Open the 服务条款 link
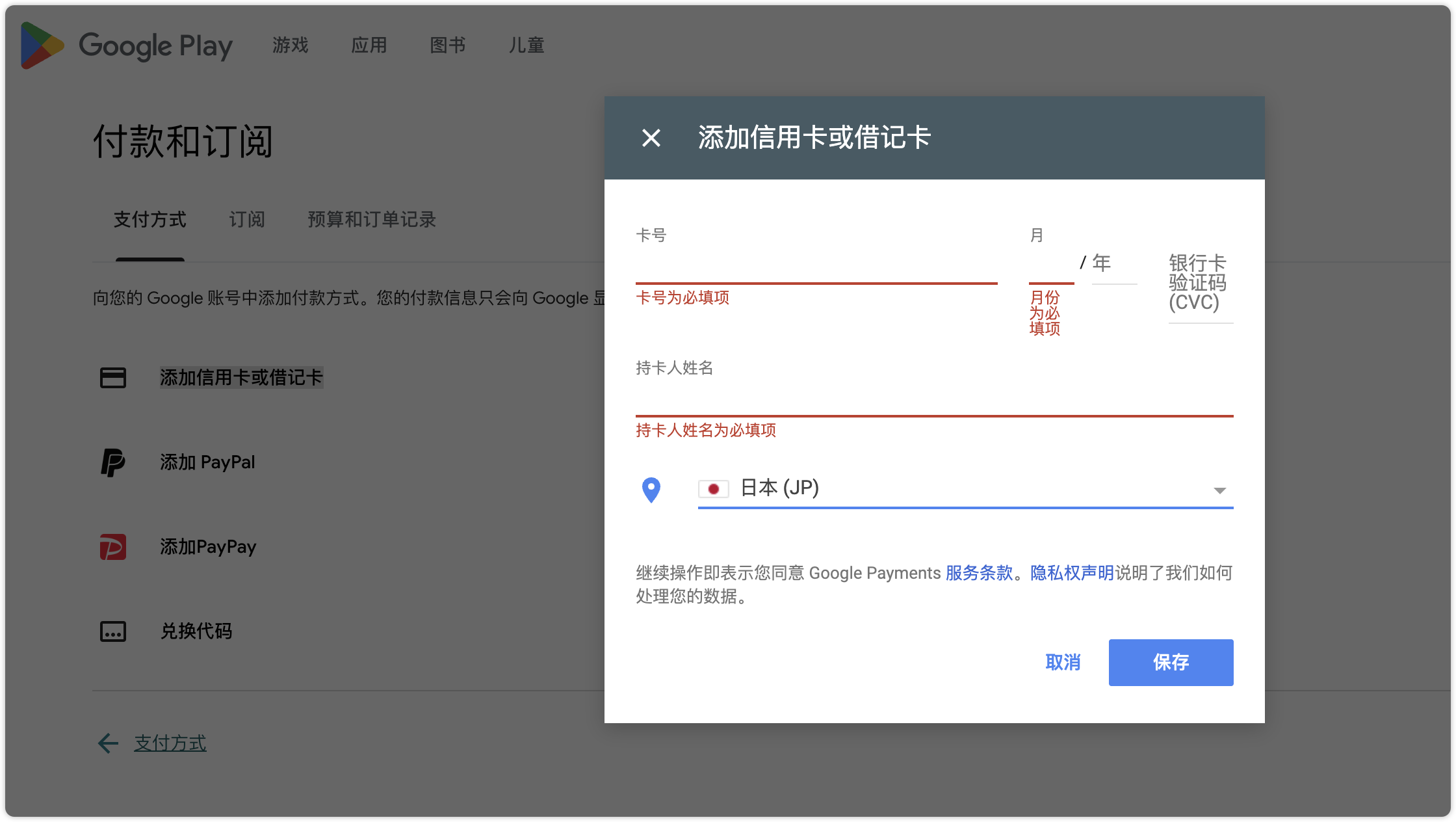 (979, 573)
